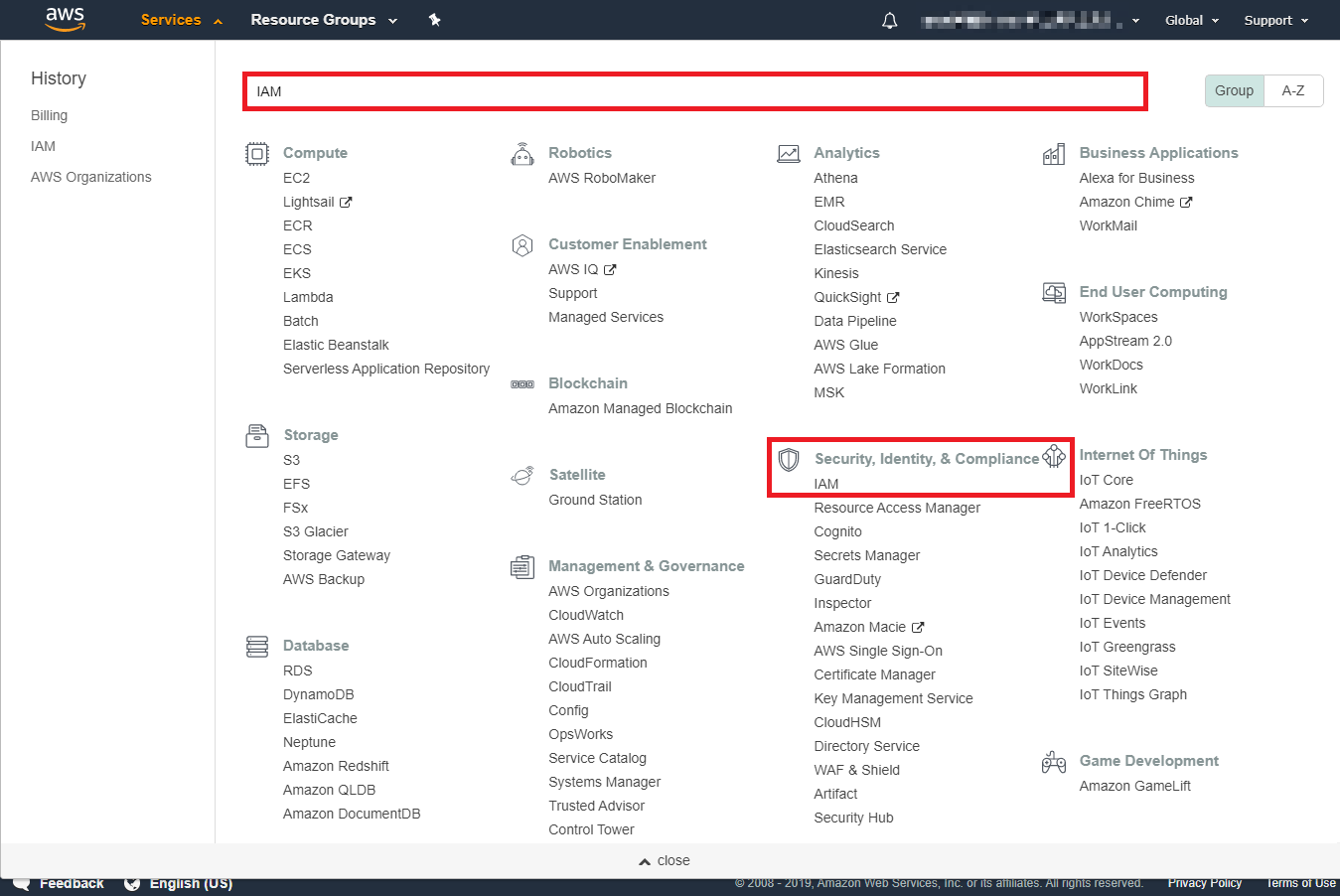This screenshot has height=896, width=1340.
Task: Collapse the services panel with close
Action: tap(665, 860)
